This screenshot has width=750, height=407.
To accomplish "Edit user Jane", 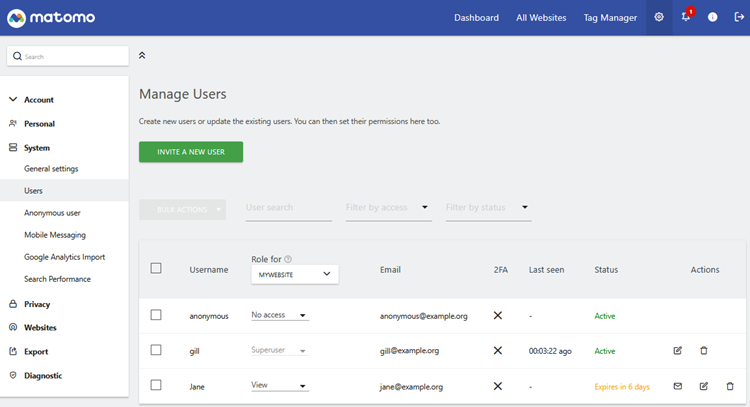I will coord(704,386).
